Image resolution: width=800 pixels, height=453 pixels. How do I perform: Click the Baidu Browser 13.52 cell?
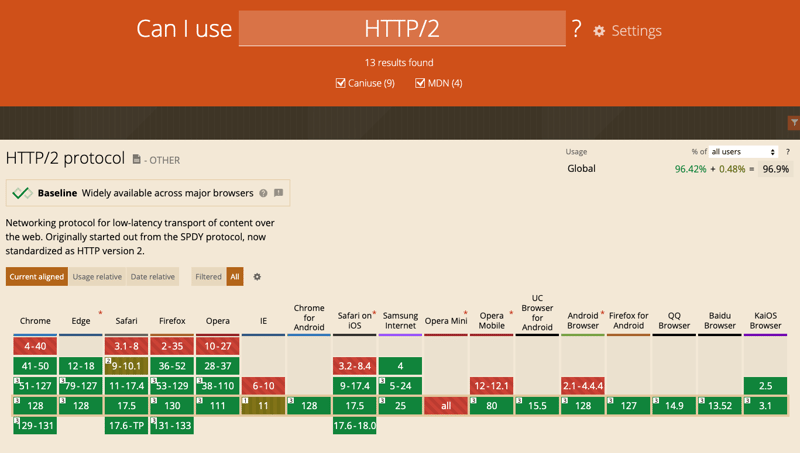[x=720, y=406]
